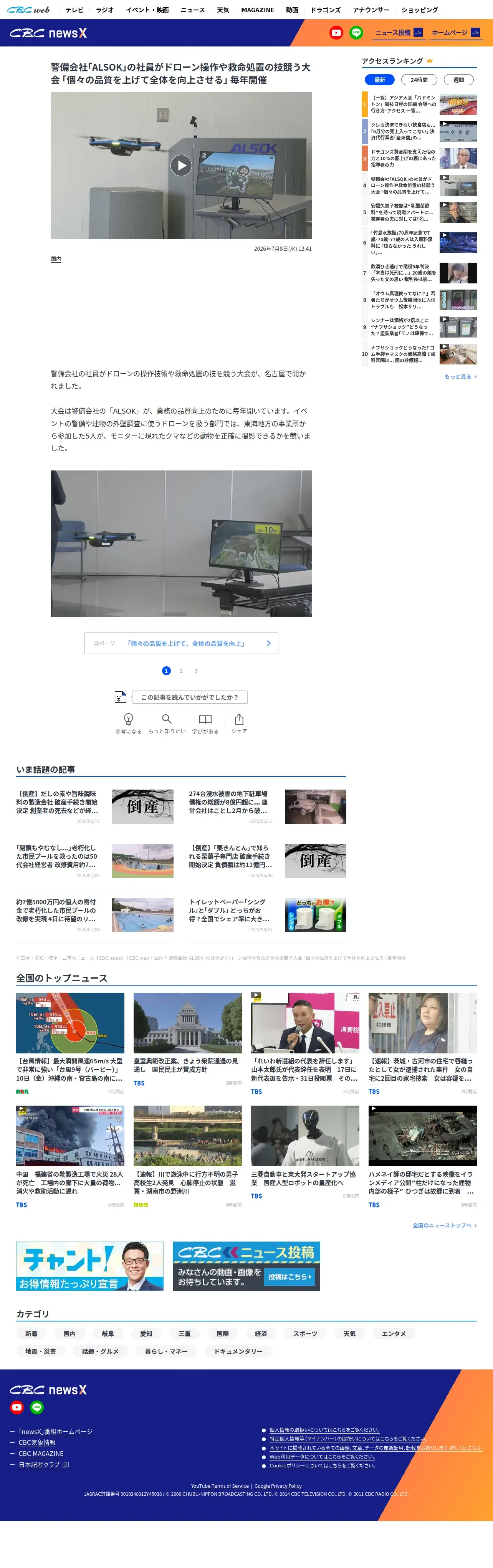Go to article page 3

[196, 671]
